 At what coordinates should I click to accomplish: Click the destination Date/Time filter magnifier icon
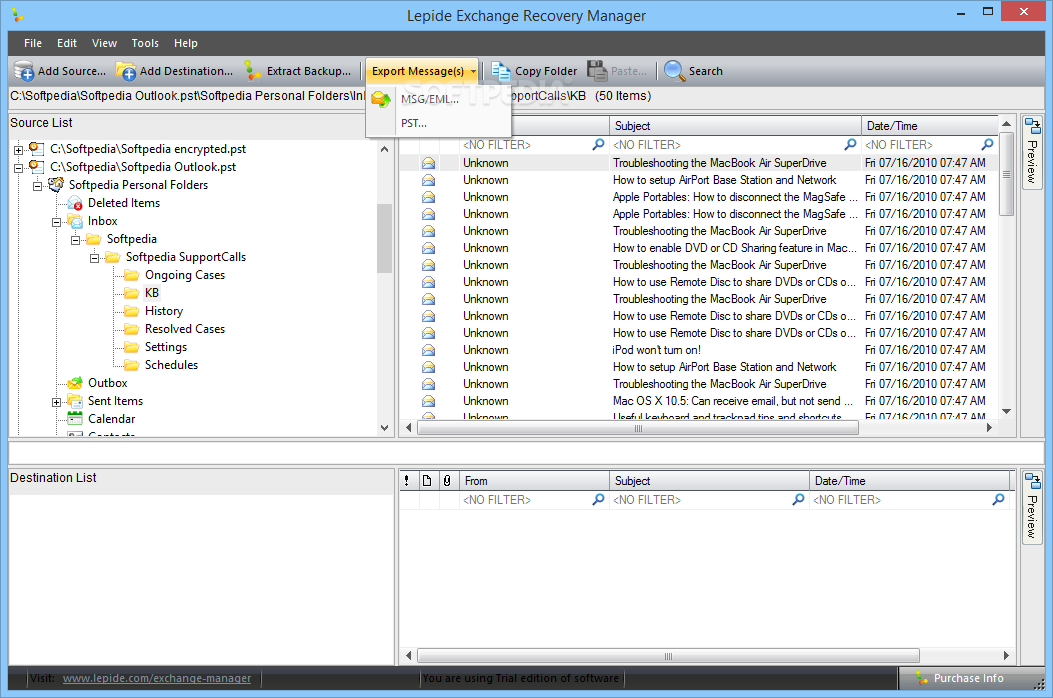coord(999,500)
